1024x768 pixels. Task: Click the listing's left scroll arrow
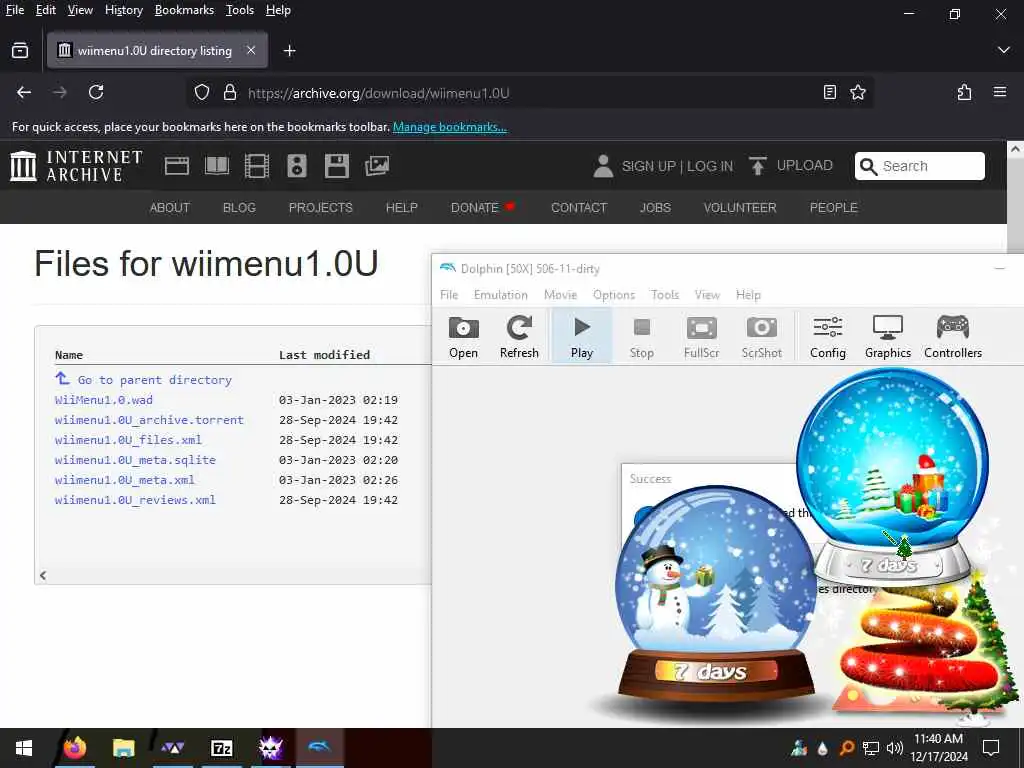click(43, 575)
